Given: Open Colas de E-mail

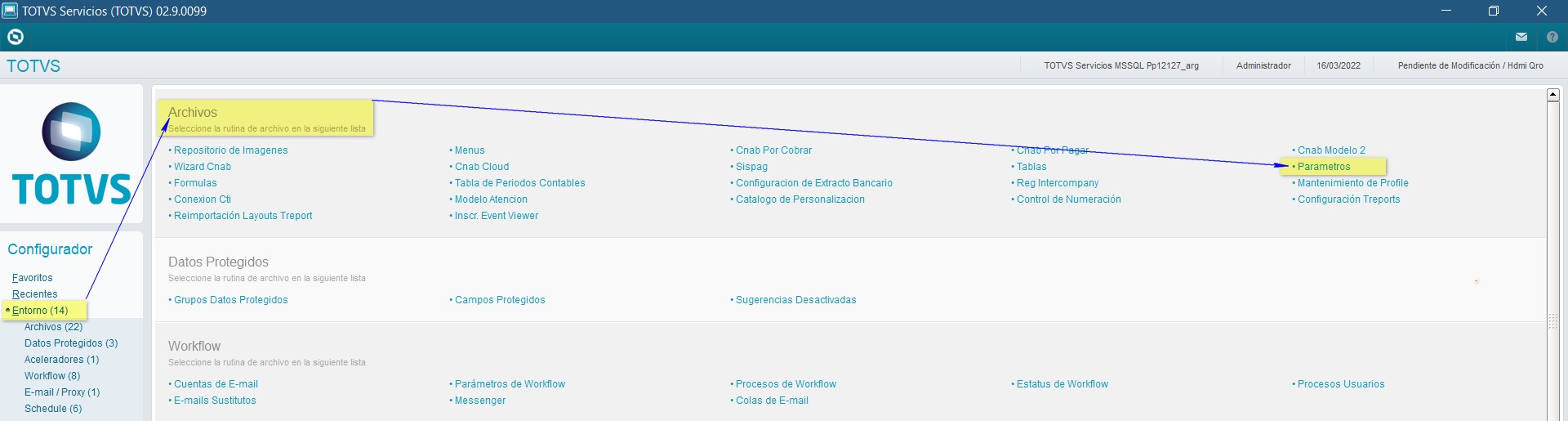Looking at the screenshot, I should [x=772, y=401].
